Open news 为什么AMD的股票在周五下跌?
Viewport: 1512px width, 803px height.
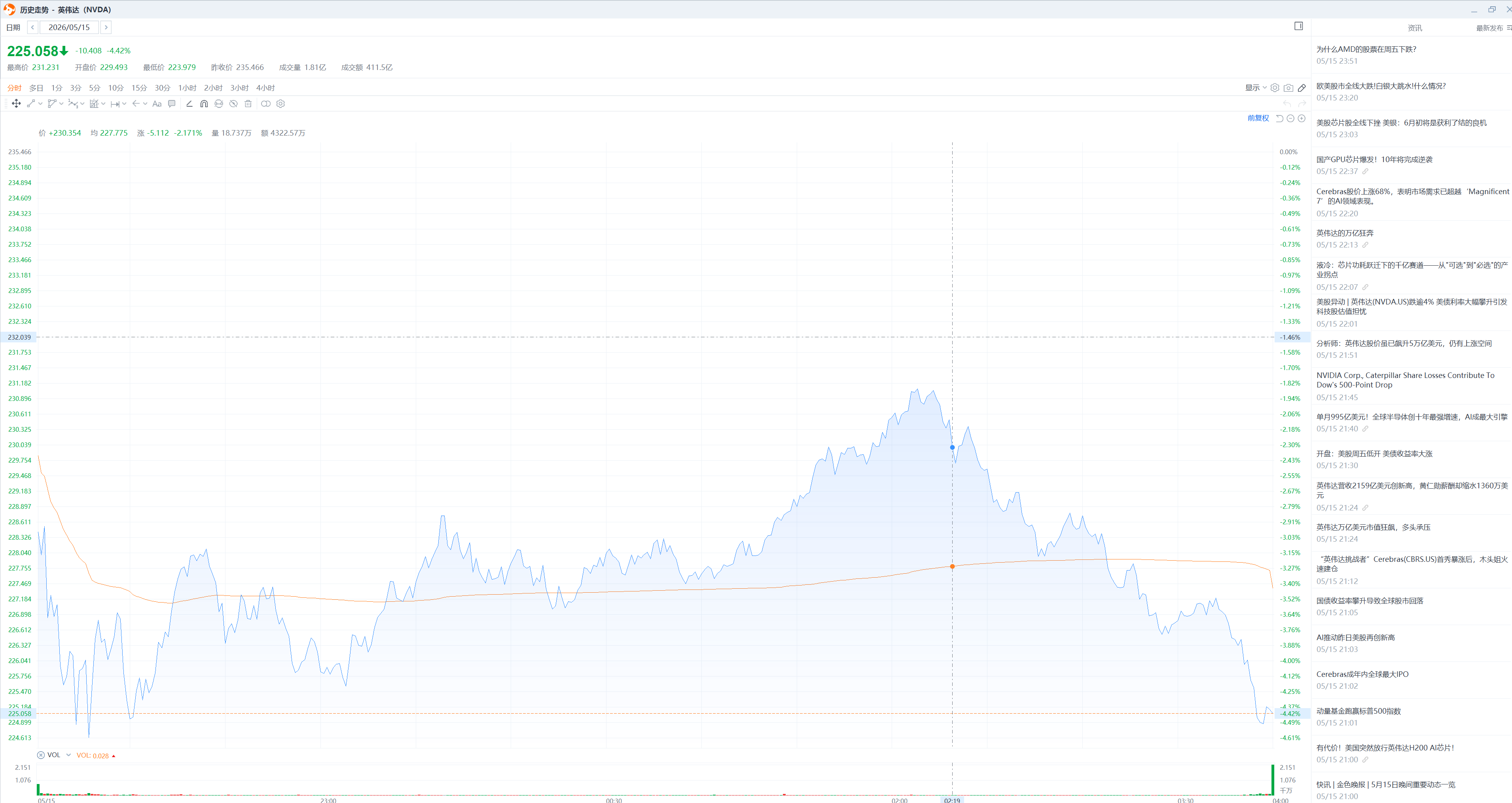click(x=1366, y=49)
